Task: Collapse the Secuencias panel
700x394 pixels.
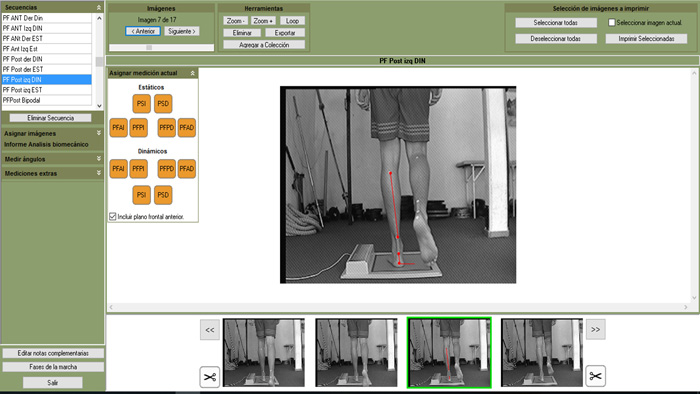Action: click(x=99, y=8)
